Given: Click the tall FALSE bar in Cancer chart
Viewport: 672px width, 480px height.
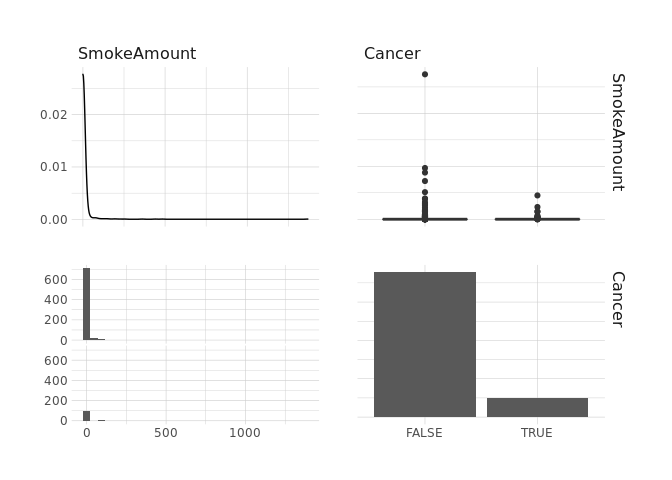Looking at the screenshot, I should tap(424, 344).
